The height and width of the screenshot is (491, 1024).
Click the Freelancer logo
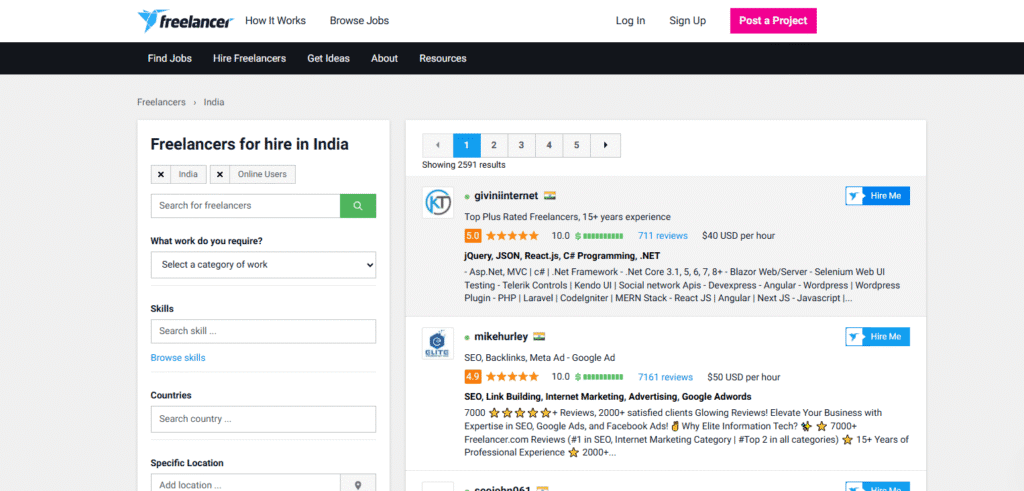184,21
